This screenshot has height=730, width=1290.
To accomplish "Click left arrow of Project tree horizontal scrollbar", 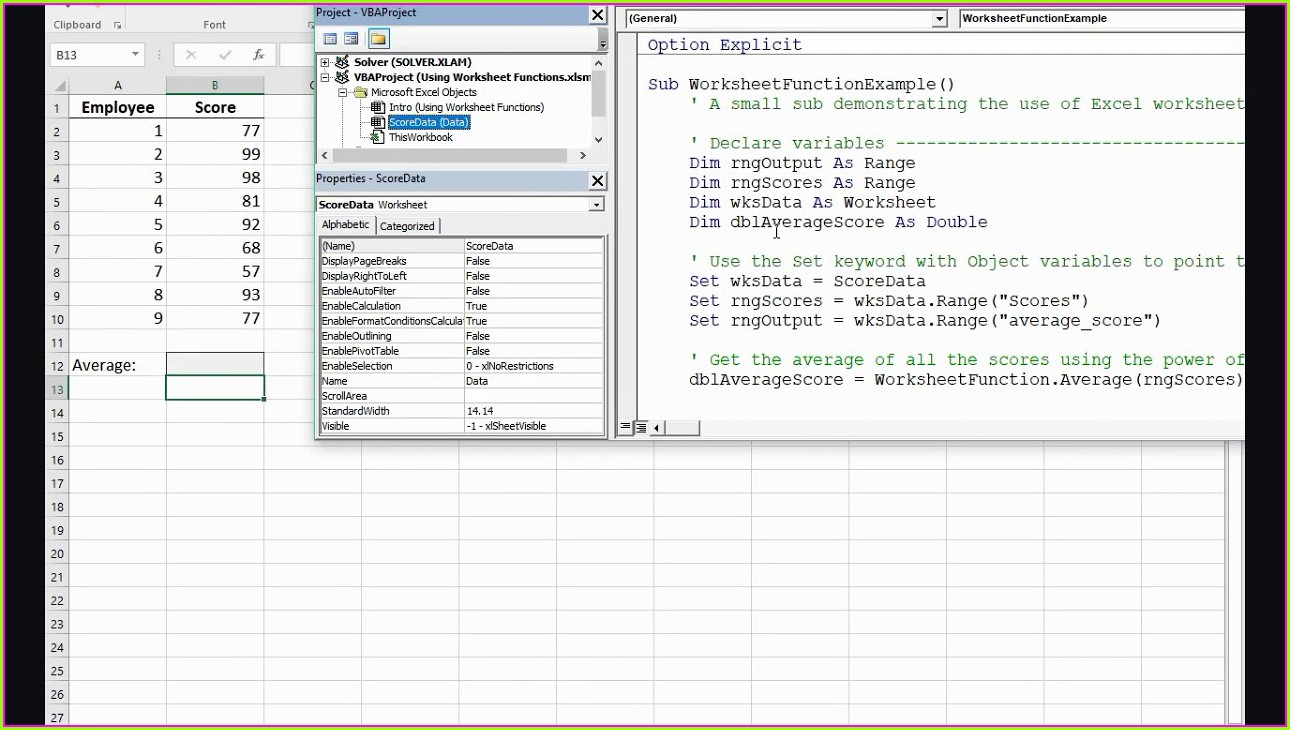I will [x=324, y=155].
